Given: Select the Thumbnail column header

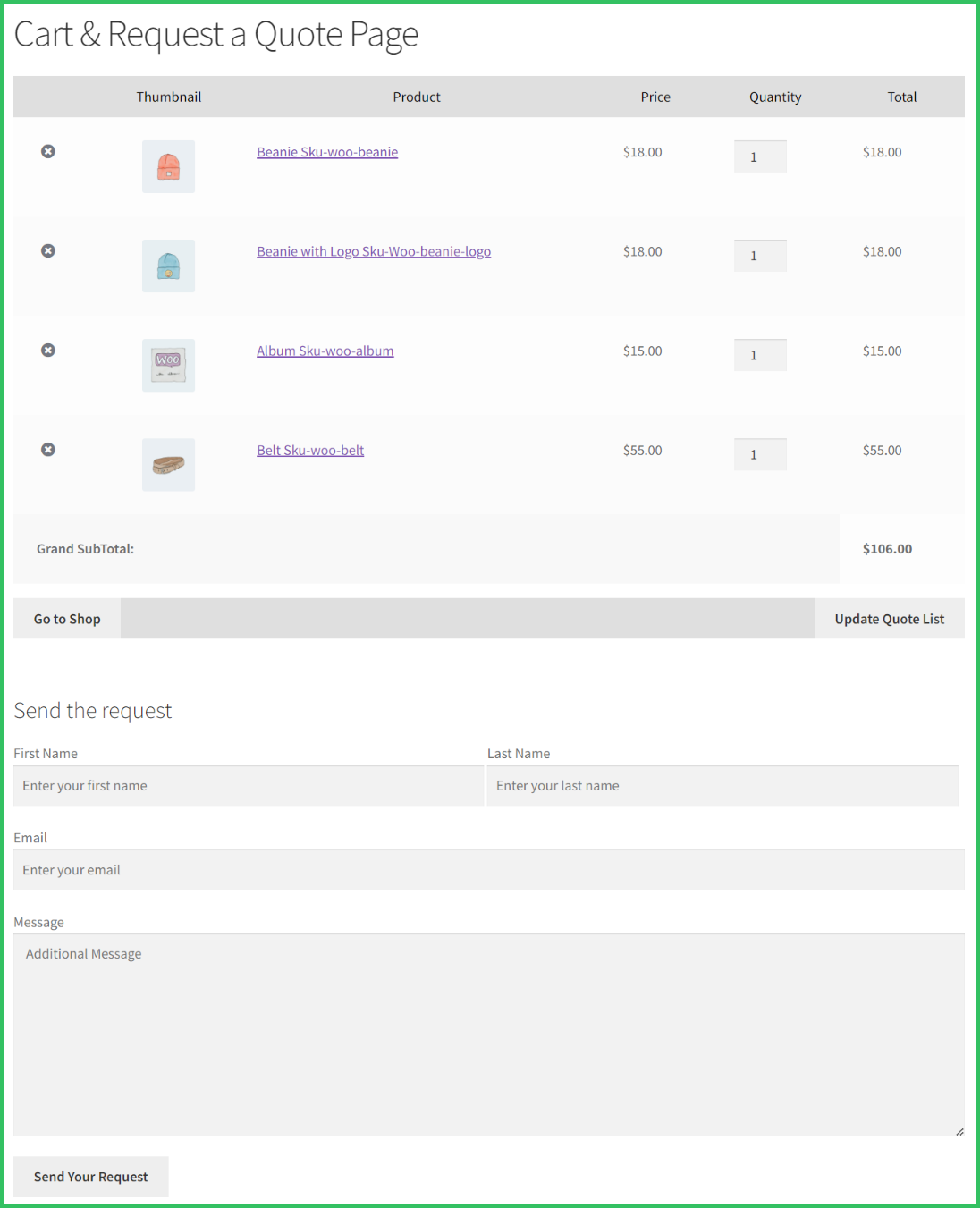Looking at the screenshot, I should pyautogui.click(x=169, y=97).
